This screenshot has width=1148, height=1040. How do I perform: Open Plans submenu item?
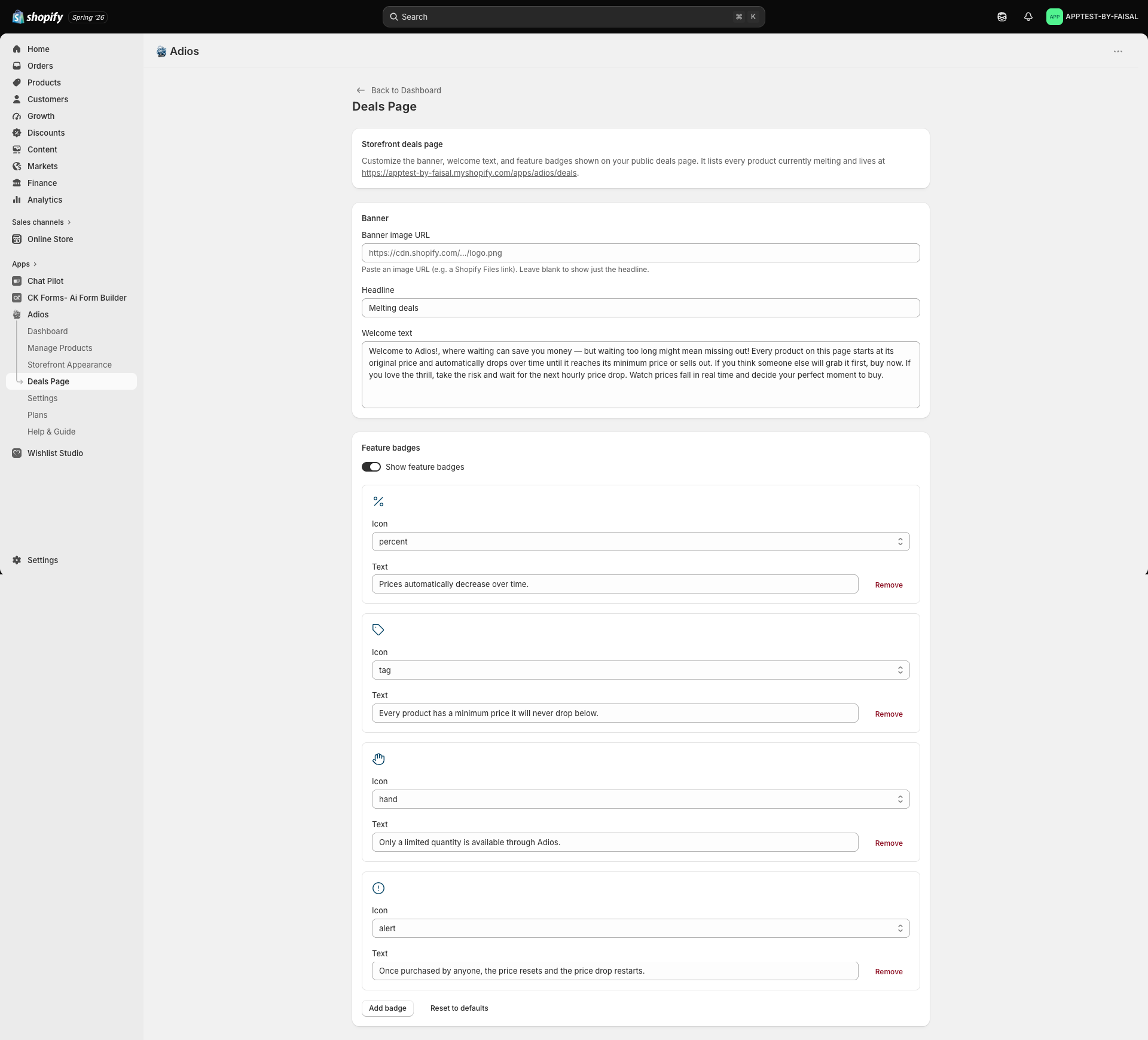[x=37, y=415]
